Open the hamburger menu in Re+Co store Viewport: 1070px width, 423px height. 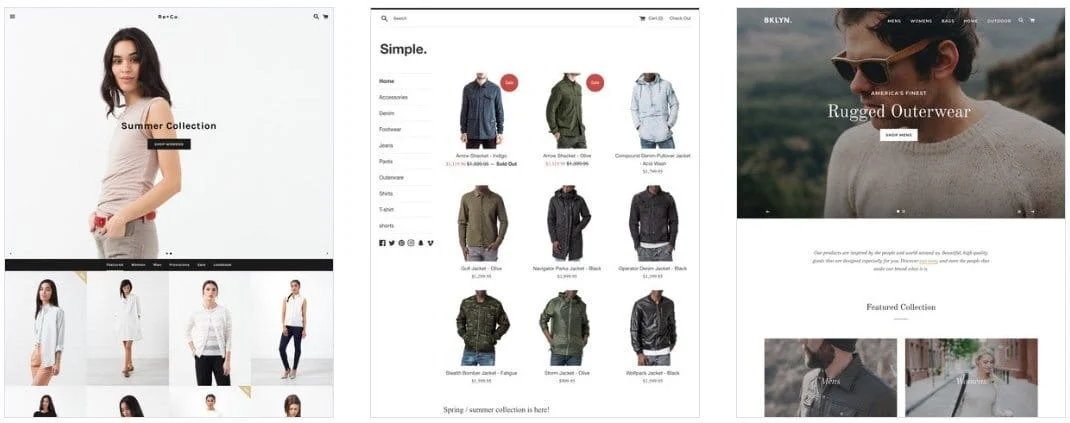(12, 16)
